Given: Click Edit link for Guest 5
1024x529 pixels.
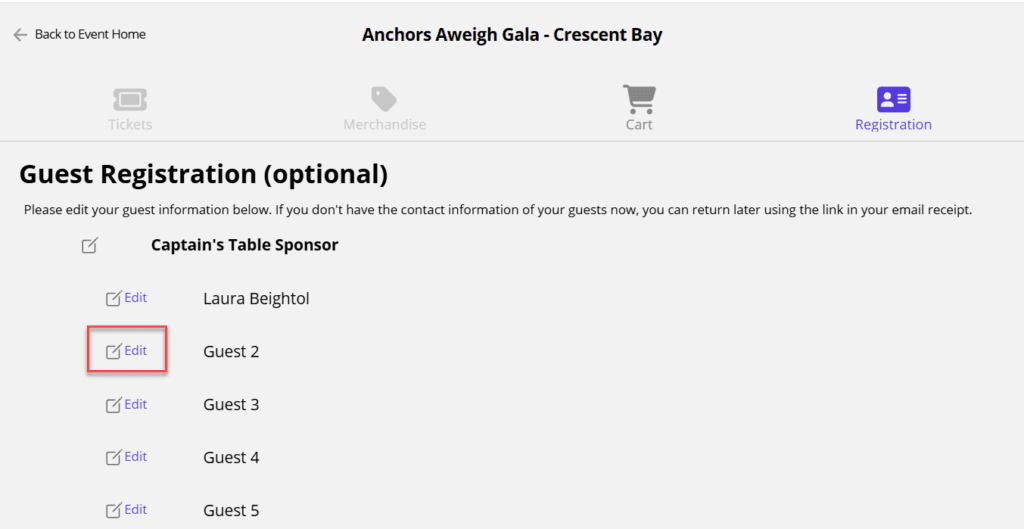Looking at the screenshot, I should pyautogui.click(x=136, y=509).
